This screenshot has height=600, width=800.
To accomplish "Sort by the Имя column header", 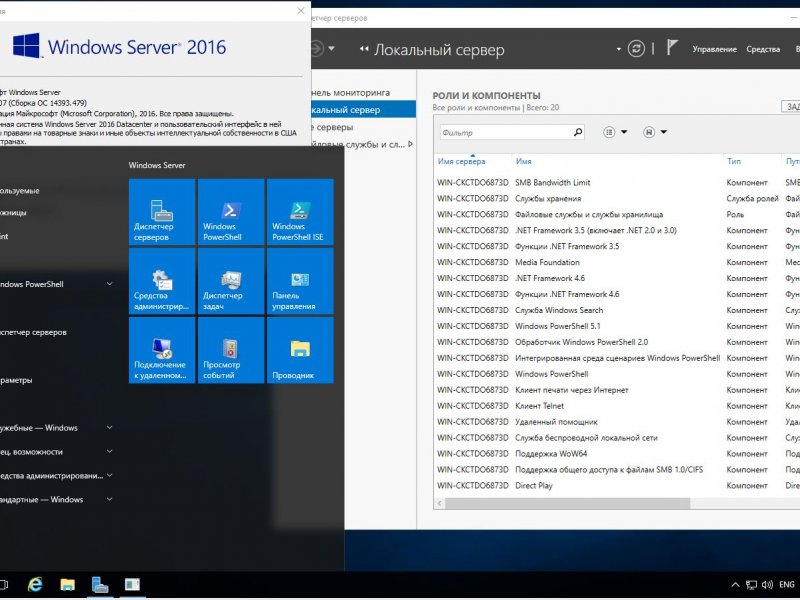I will coord(523,161).
